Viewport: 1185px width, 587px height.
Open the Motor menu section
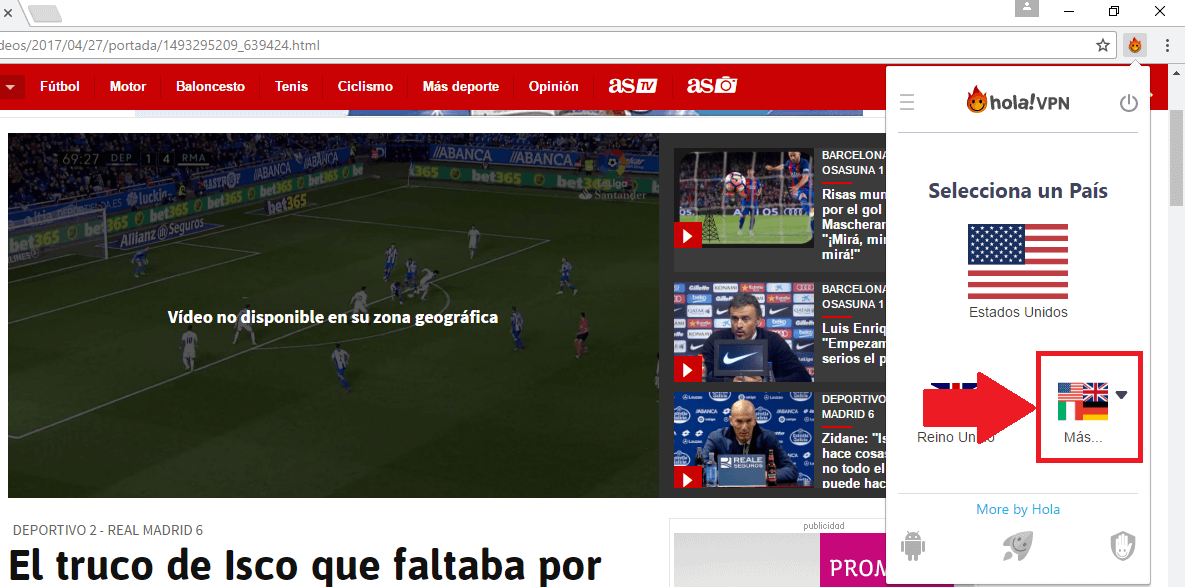coord(128,86)
